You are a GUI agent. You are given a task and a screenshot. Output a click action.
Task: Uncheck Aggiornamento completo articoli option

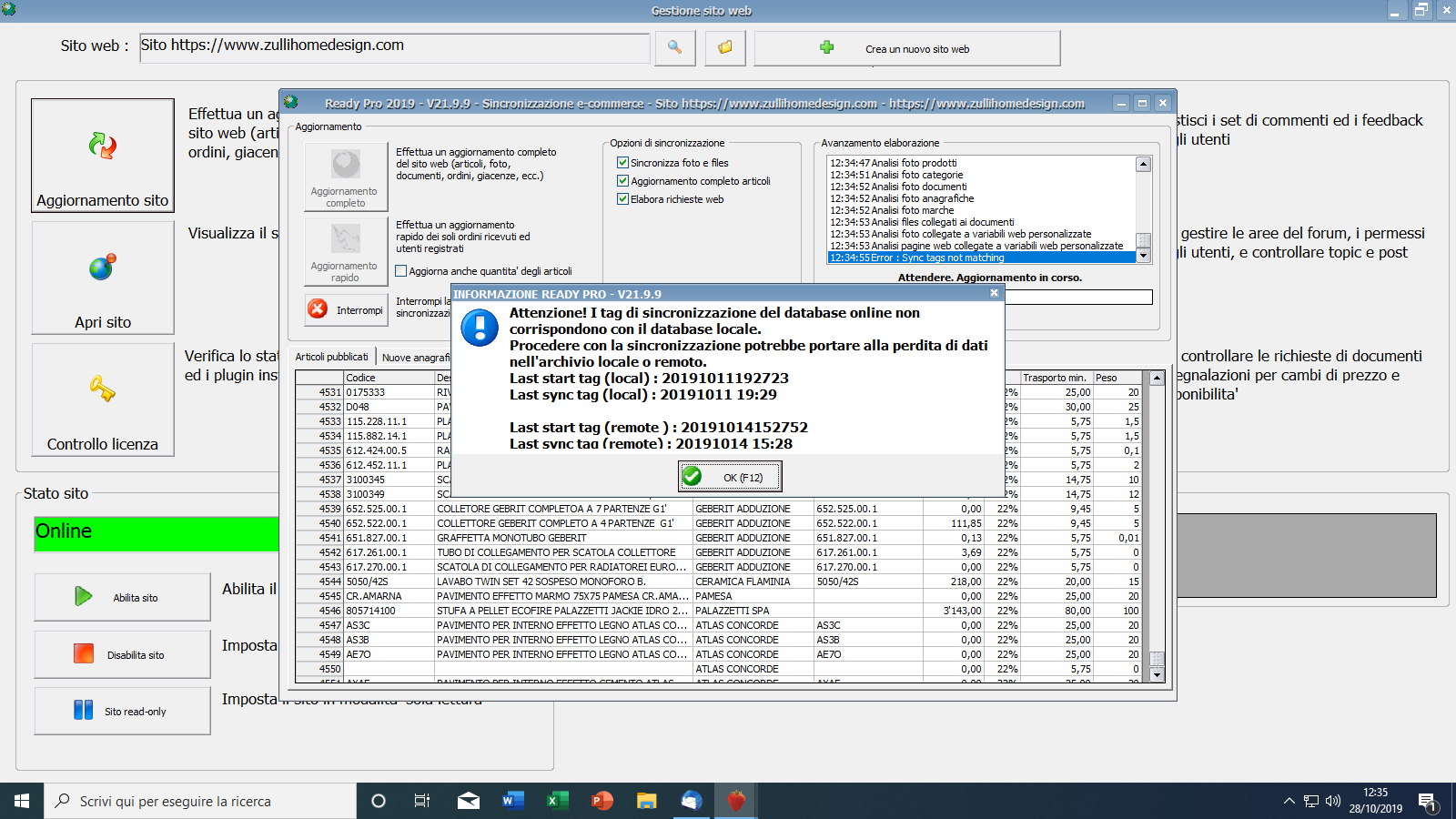click(623, 181)
